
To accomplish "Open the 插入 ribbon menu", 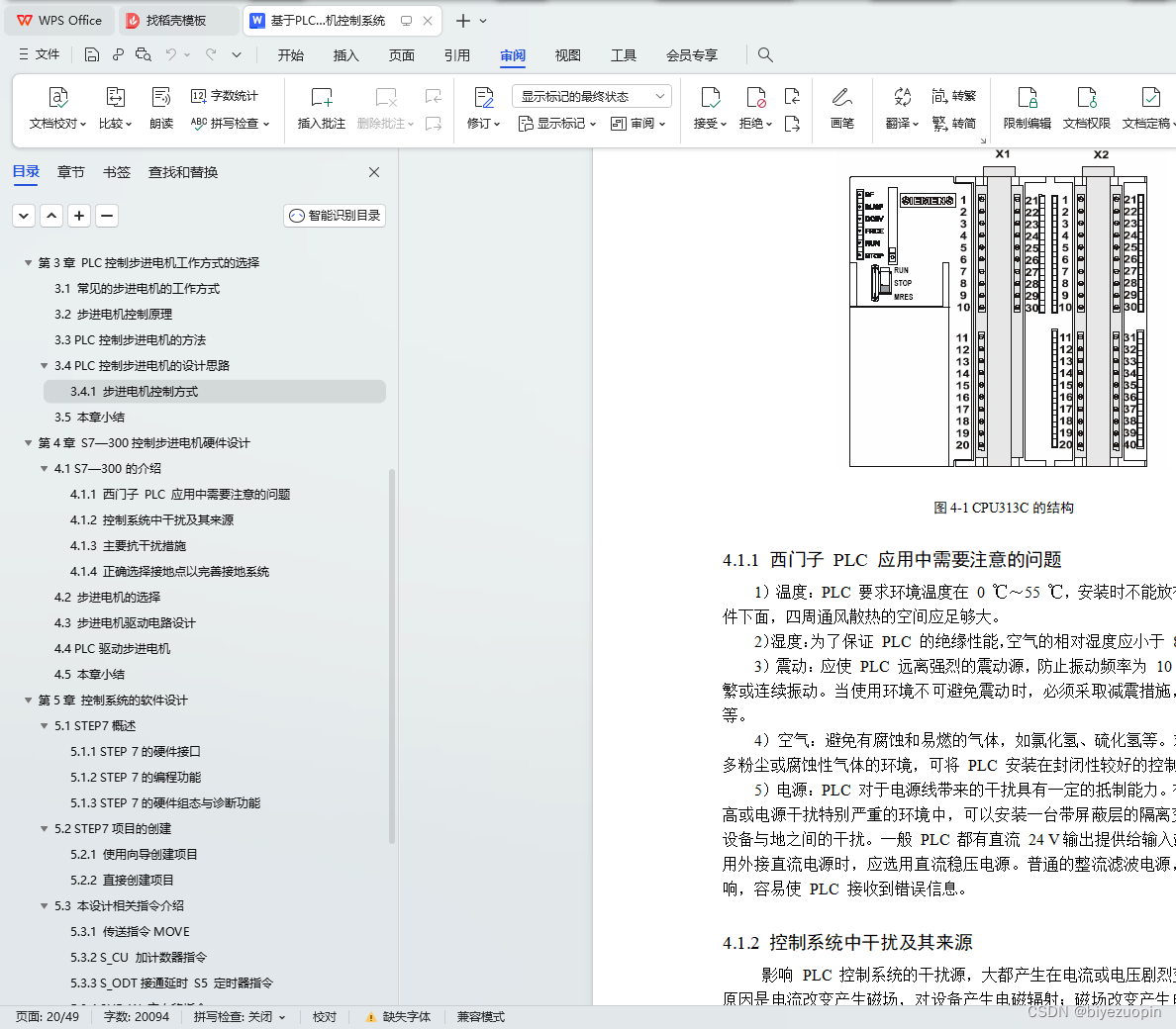I will tap(345, 55).
